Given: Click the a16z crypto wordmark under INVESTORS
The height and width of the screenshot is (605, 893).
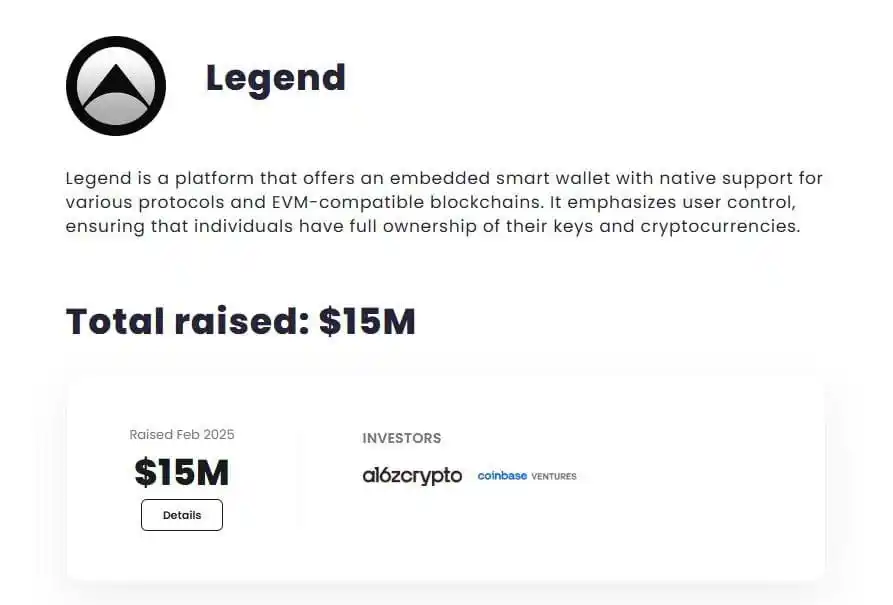Looking at the screenshot, I should click(412, 476).
